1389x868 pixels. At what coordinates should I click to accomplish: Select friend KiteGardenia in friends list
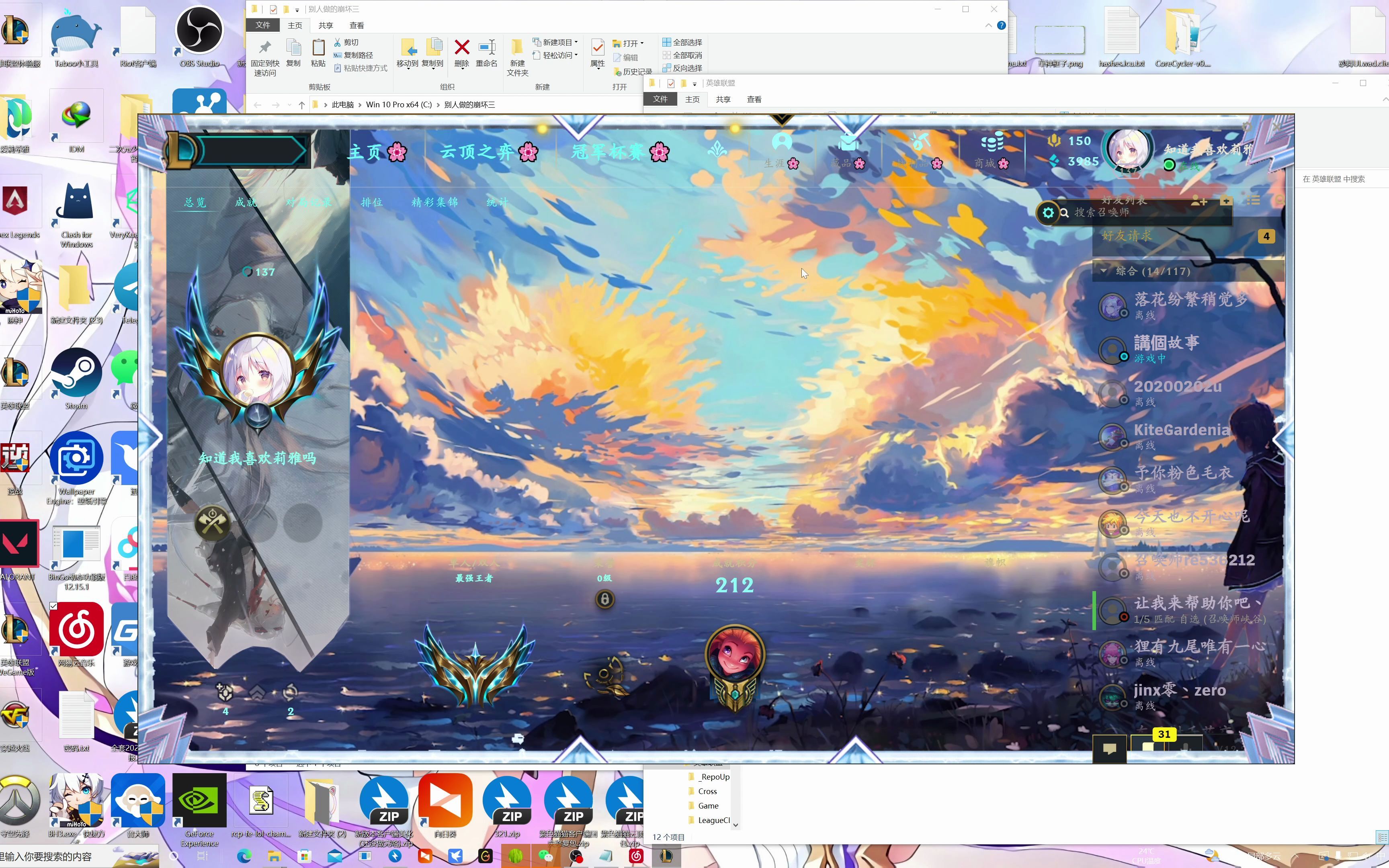pyautogui.click(x=1189, y=436)
